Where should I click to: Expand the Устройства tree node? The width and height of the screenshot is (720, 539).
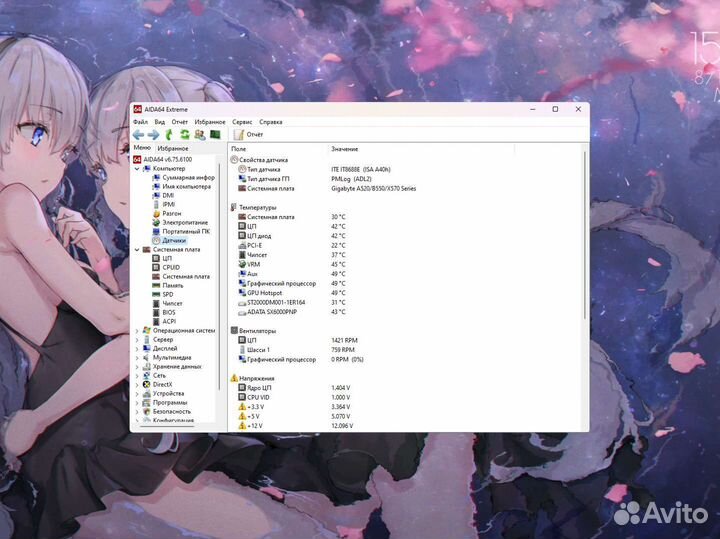tap(137, 394)
